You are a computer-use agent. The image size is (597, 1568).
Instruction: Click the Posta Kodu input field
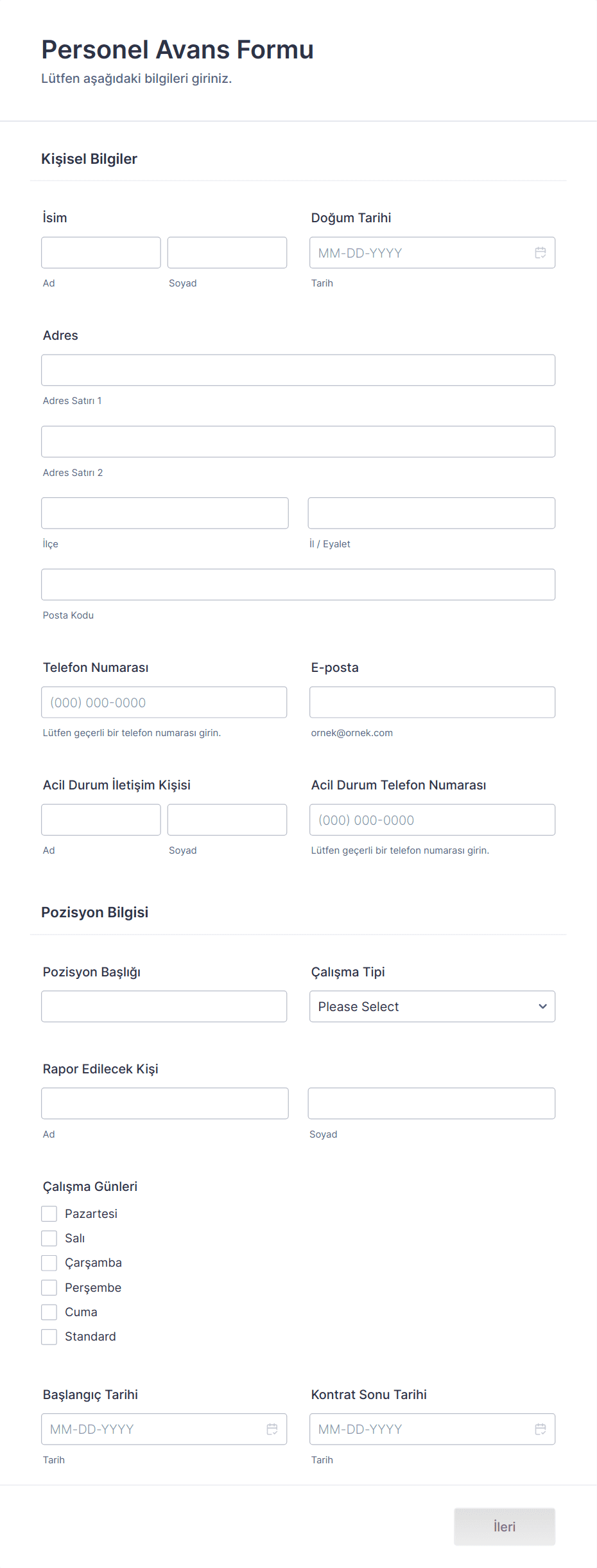tap(298, 584)
